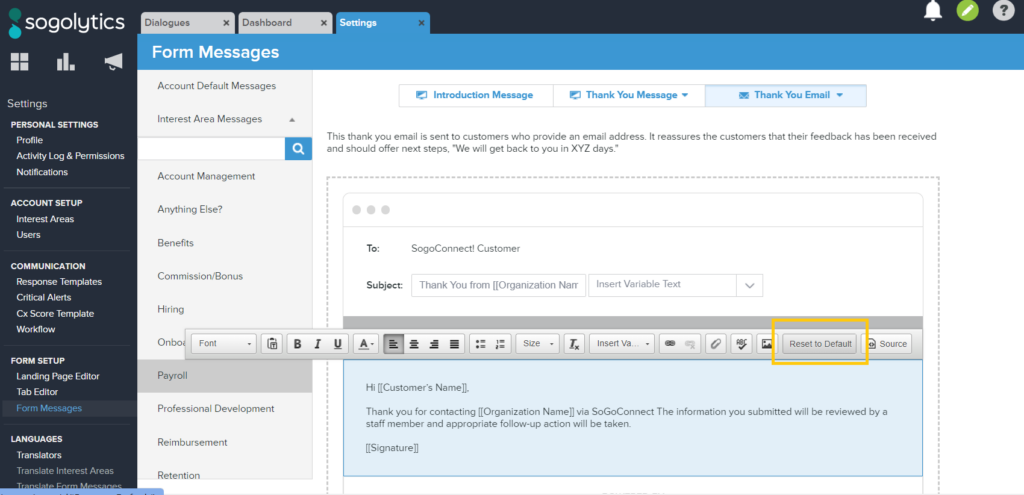Viewport: 1024px width, 495px height.
Task: Toggle underline formatting in the editor toolbar
Action: pyautogui.click(x=338, y=344)
